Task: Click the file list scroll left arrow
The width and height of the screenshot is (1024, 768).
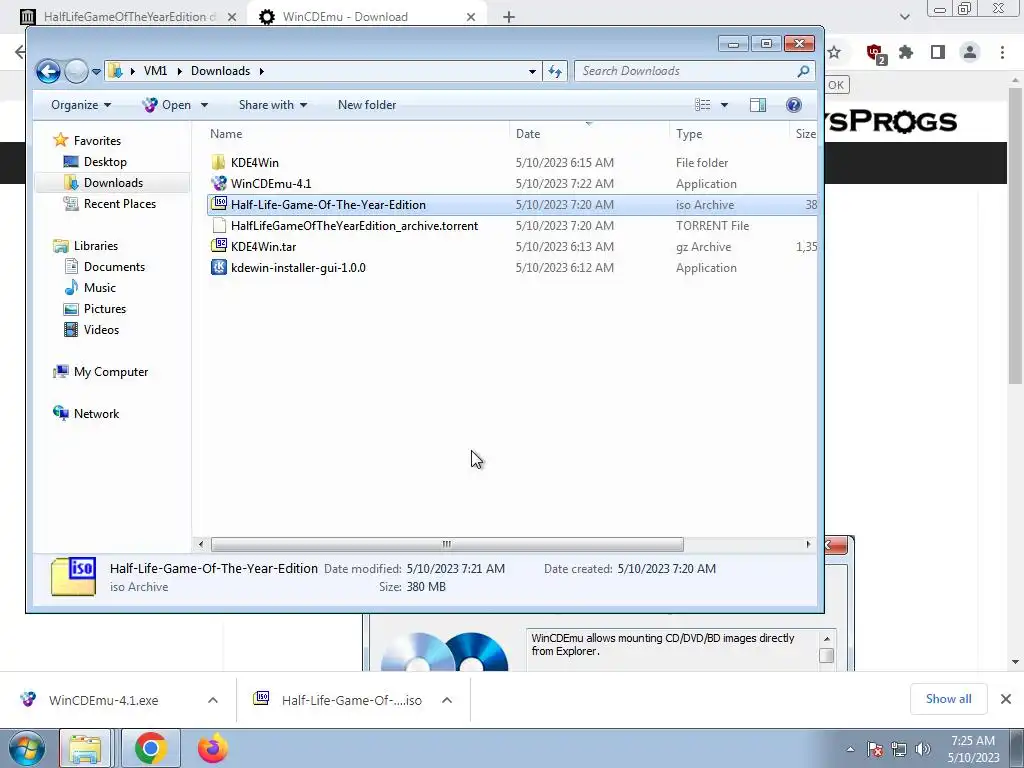Action: pyautogui.click(x=200, y=544)
